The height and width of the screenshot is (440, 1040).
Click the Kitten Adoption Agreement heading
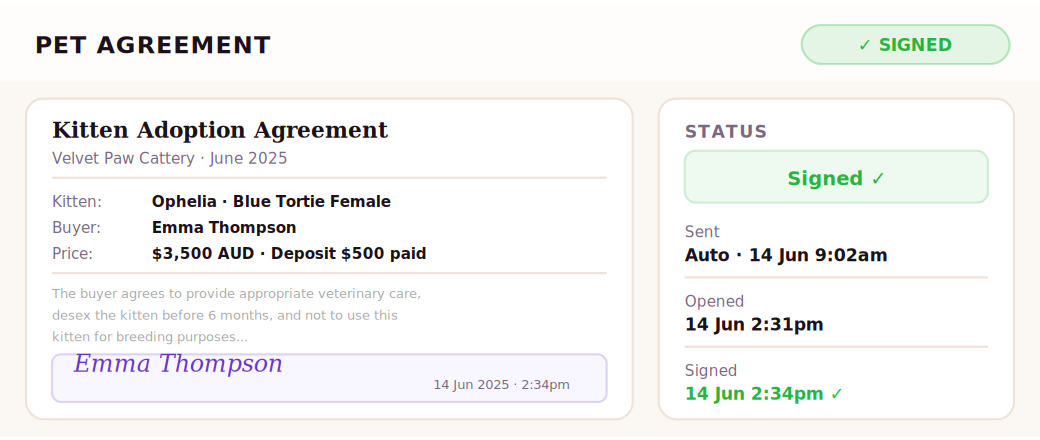[220, 130]
